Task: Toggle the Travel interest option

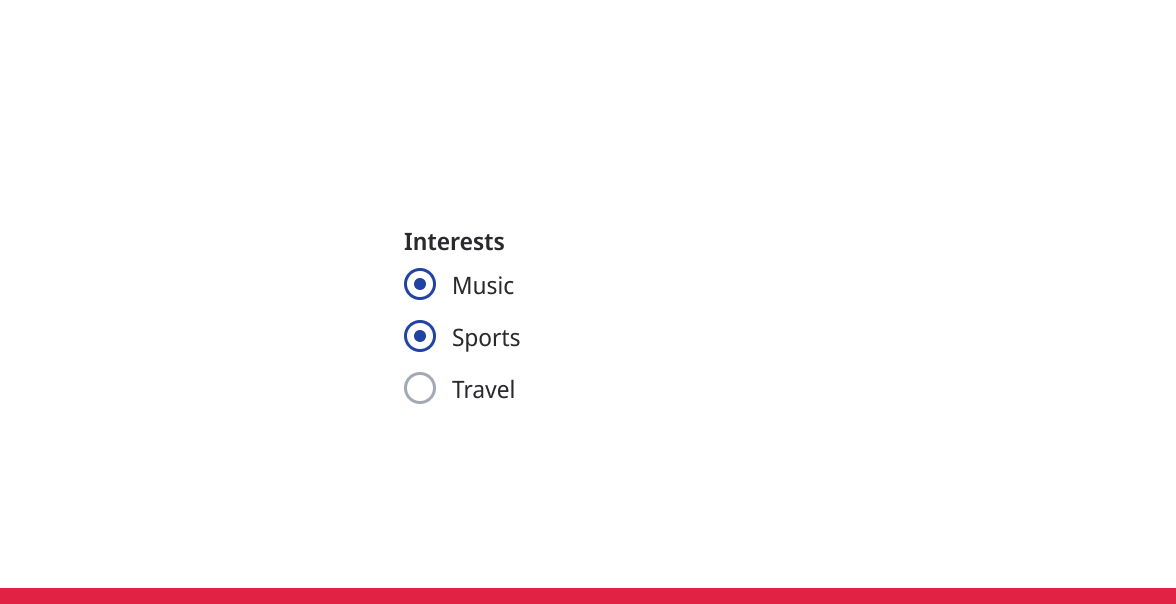Action: 420,388
